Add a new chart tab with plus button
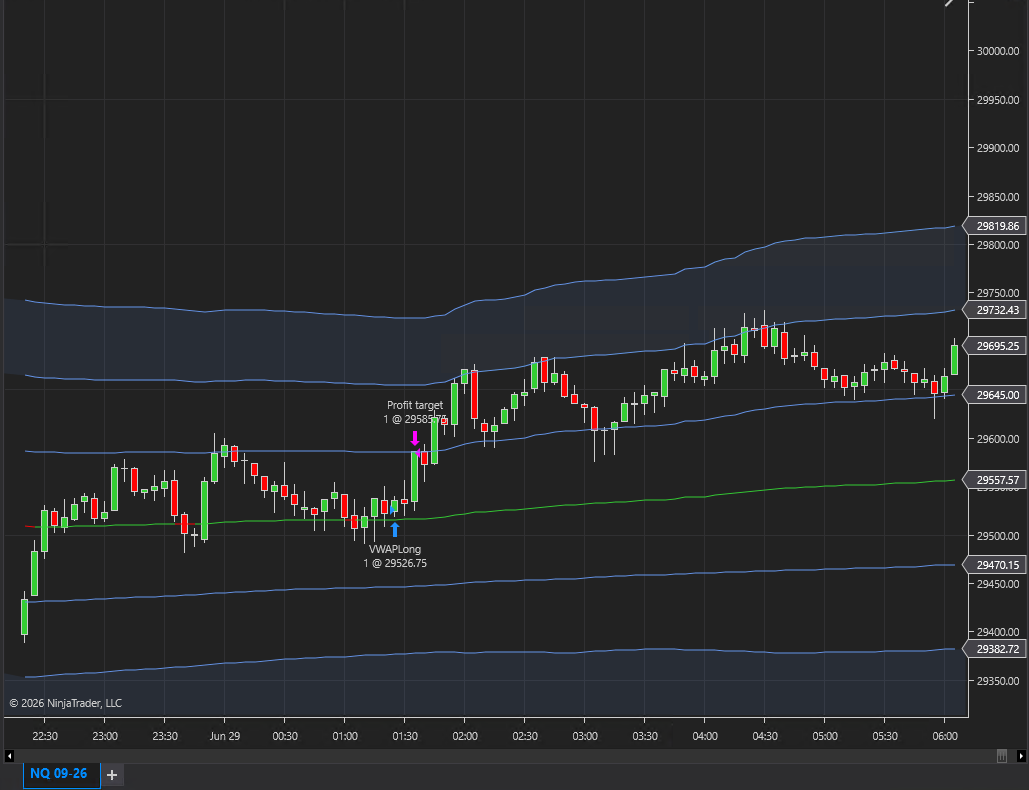 (x=112, y=775)
